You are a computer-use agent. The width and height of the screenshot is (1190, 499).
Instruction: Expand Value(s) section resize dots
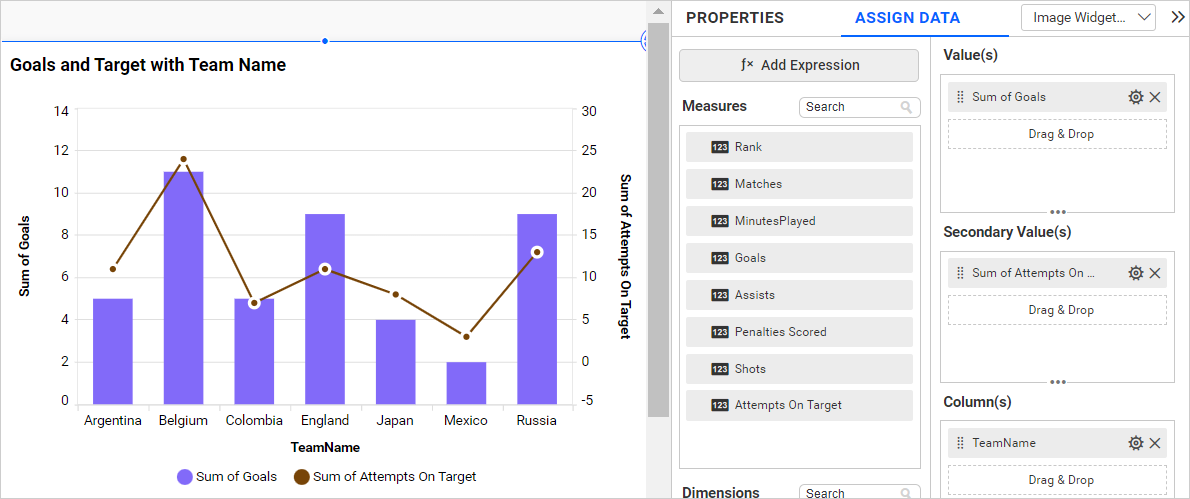pos(1057,212)
